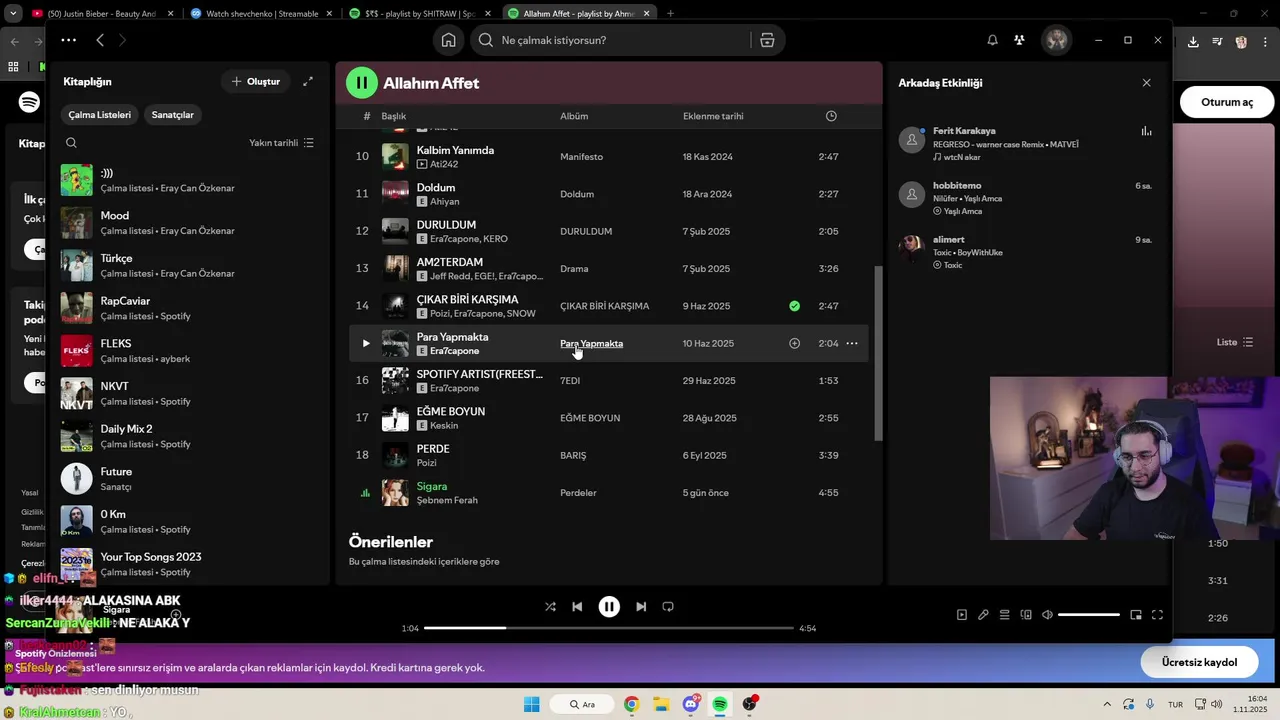Filter library by Sanatçılar chip
1280x720 pixels.
click(173, 115)
